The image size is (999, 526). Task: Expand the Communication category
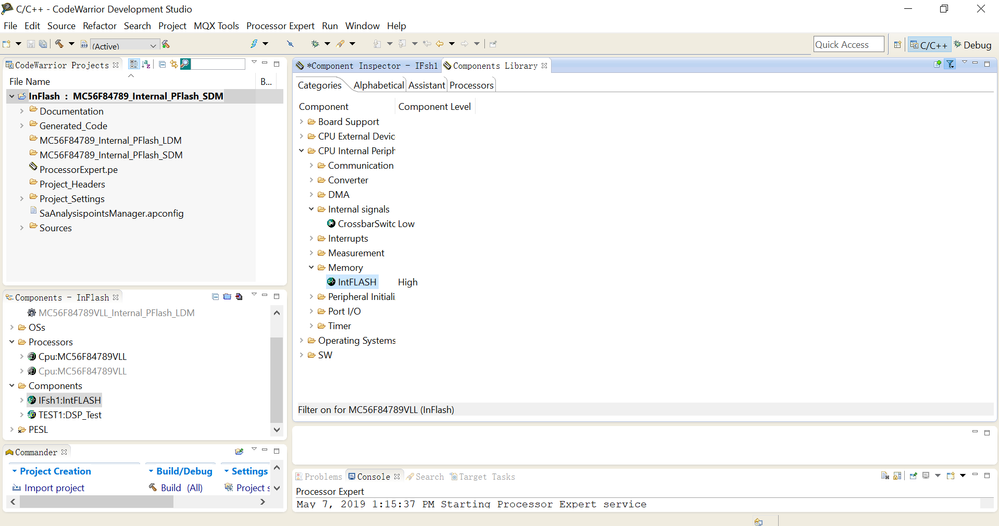312,166
